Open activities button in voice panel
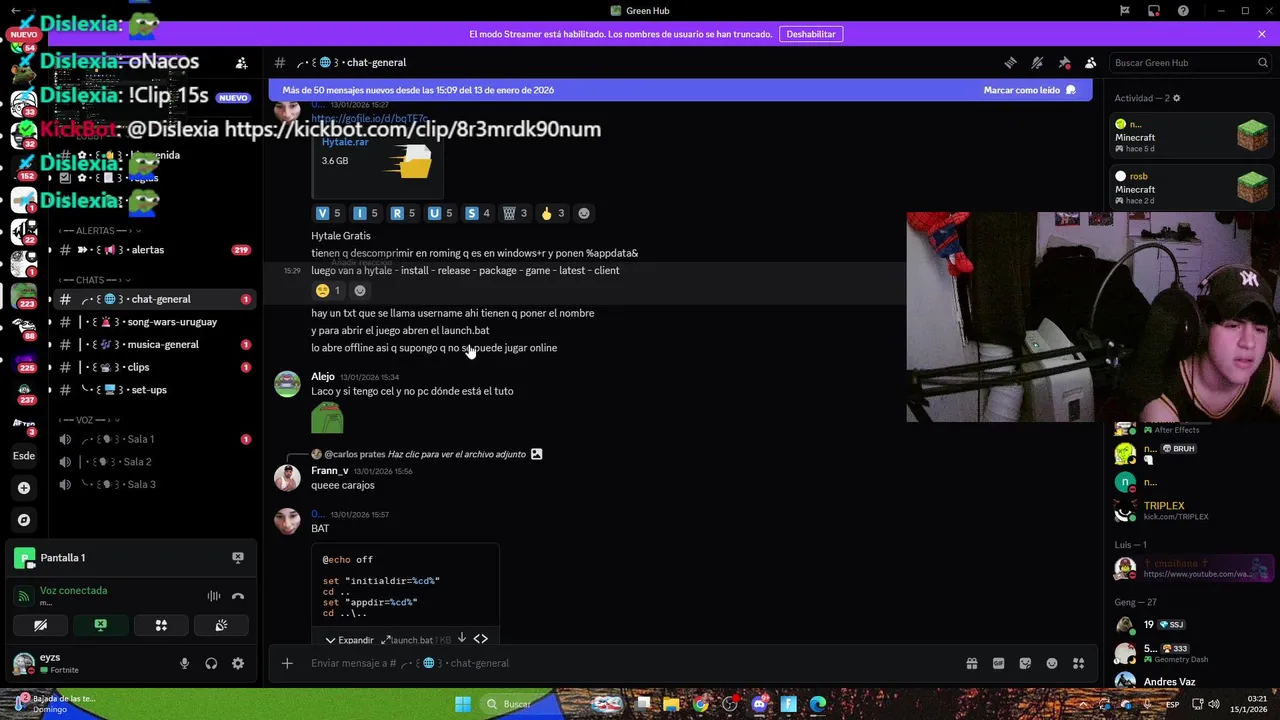This screenshot has height=720, width=1280. pos(161,625)
